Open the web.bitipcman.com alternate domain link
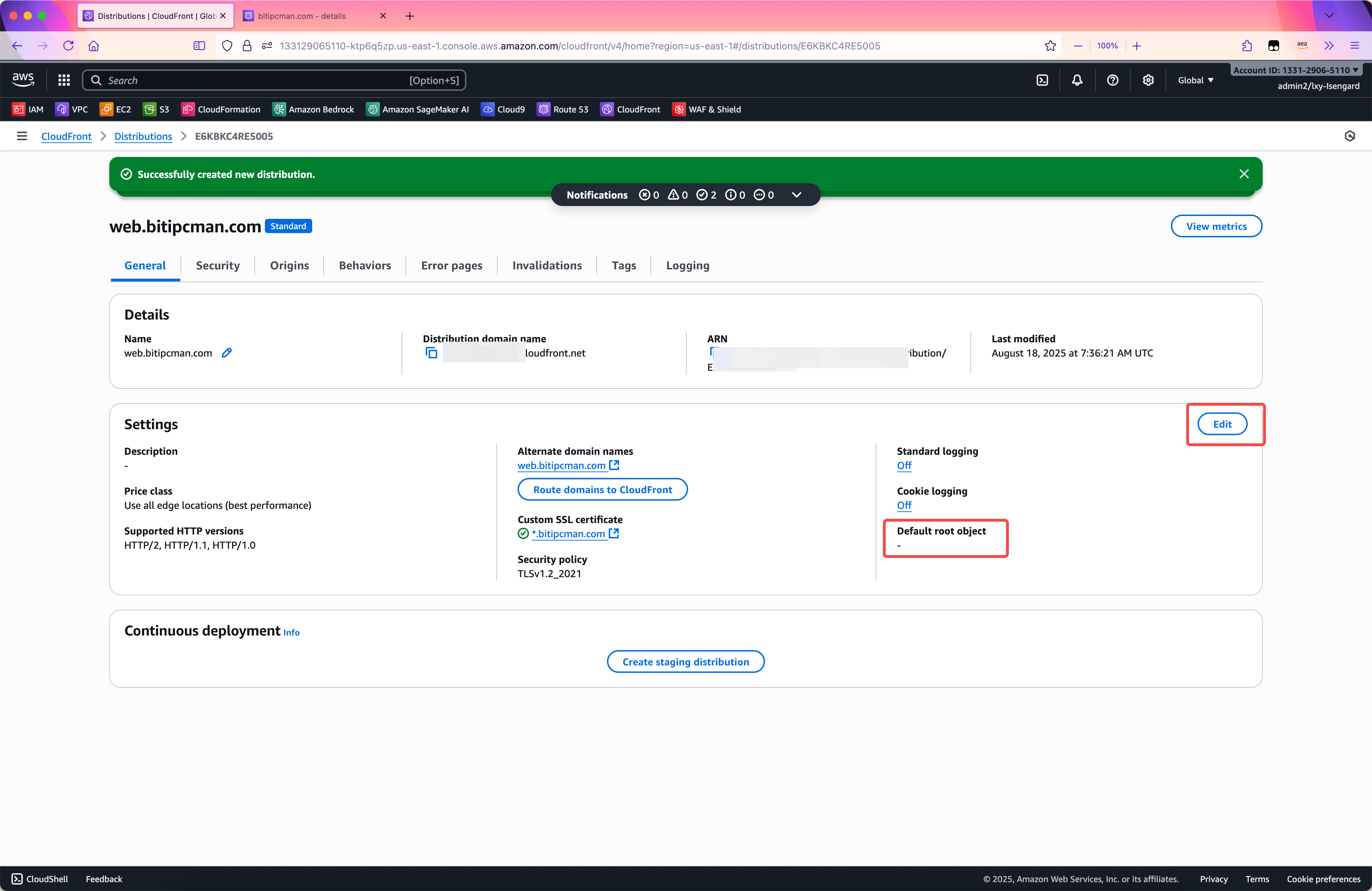Image resolution: width=1372 pixels, height=891 pixels. click(561, 465)
